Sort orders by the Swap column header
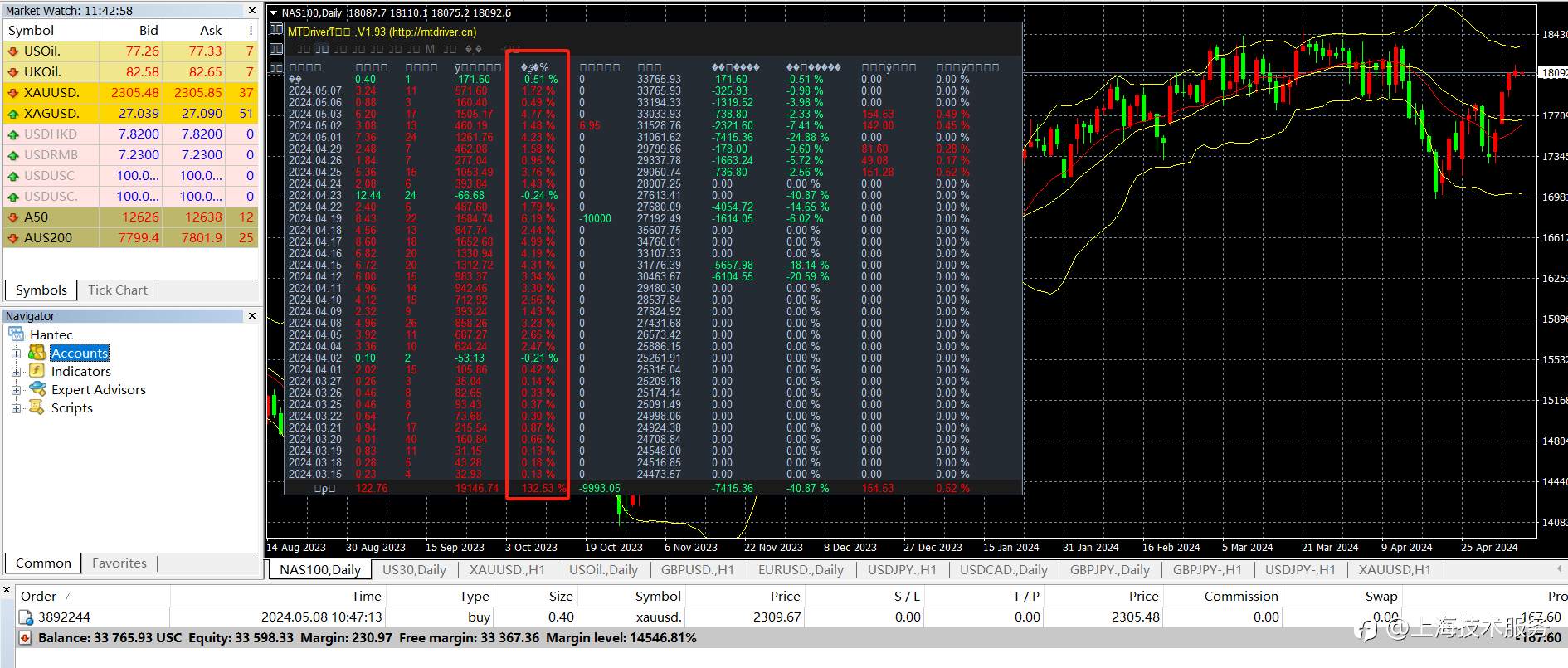Image resolution: width=1568 pixels, height=668 pixels. coord(1342,596)
